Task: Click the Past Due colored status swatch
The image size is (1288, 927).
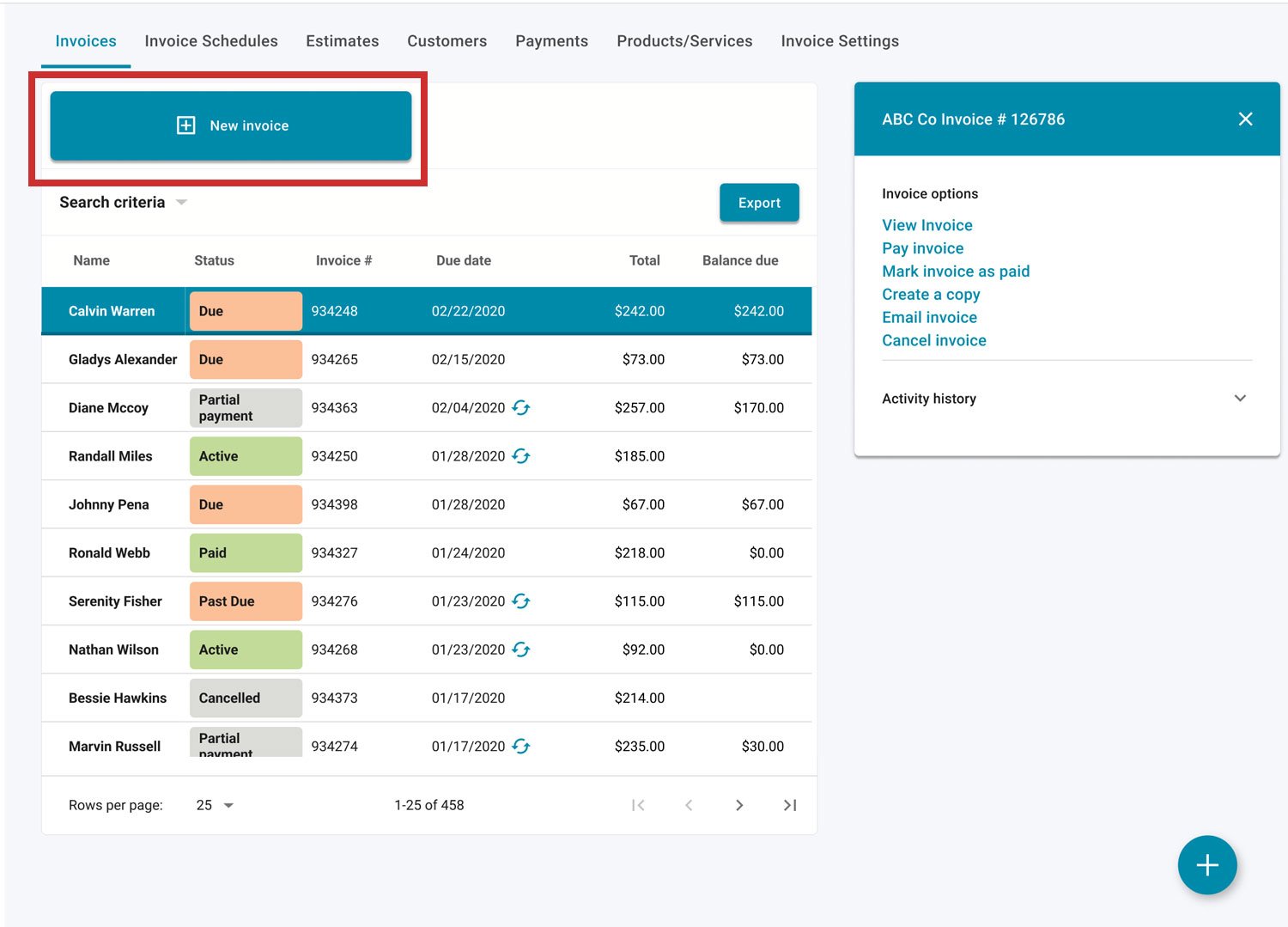Action: point(246,601)
